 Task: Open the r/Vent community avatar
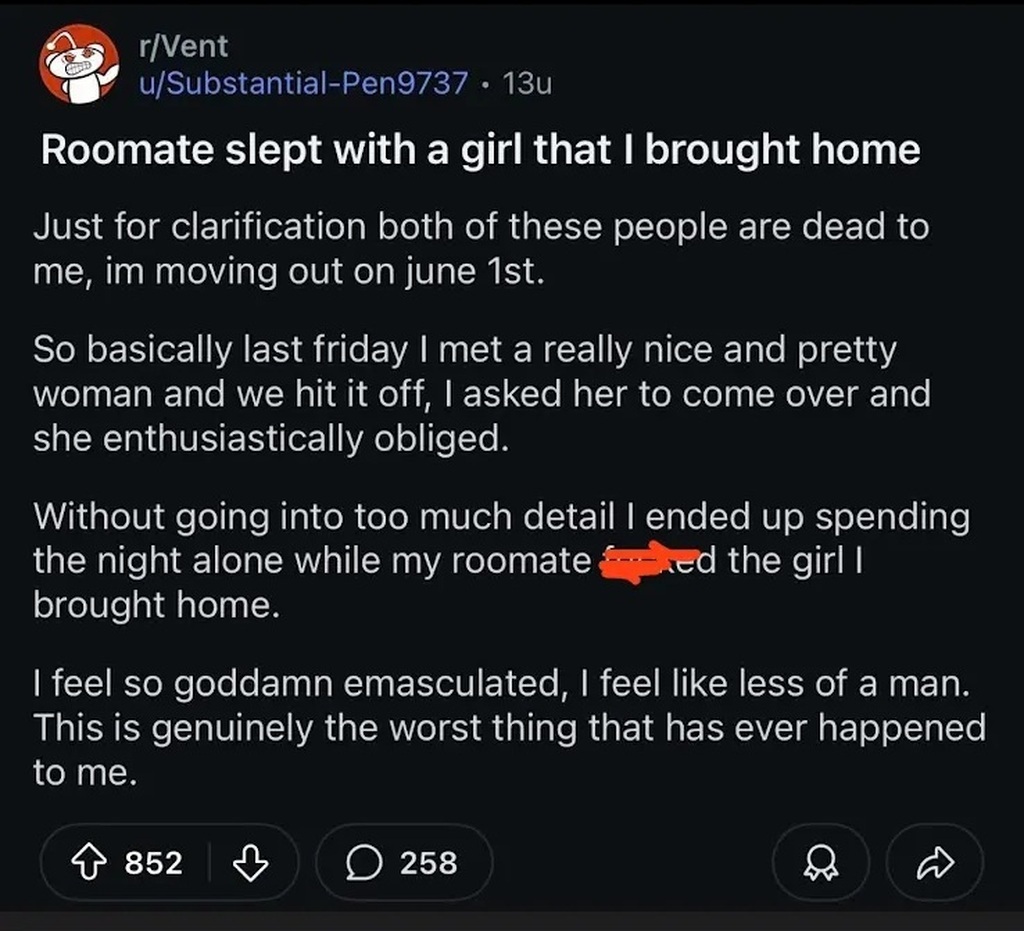tap(78, 65)
